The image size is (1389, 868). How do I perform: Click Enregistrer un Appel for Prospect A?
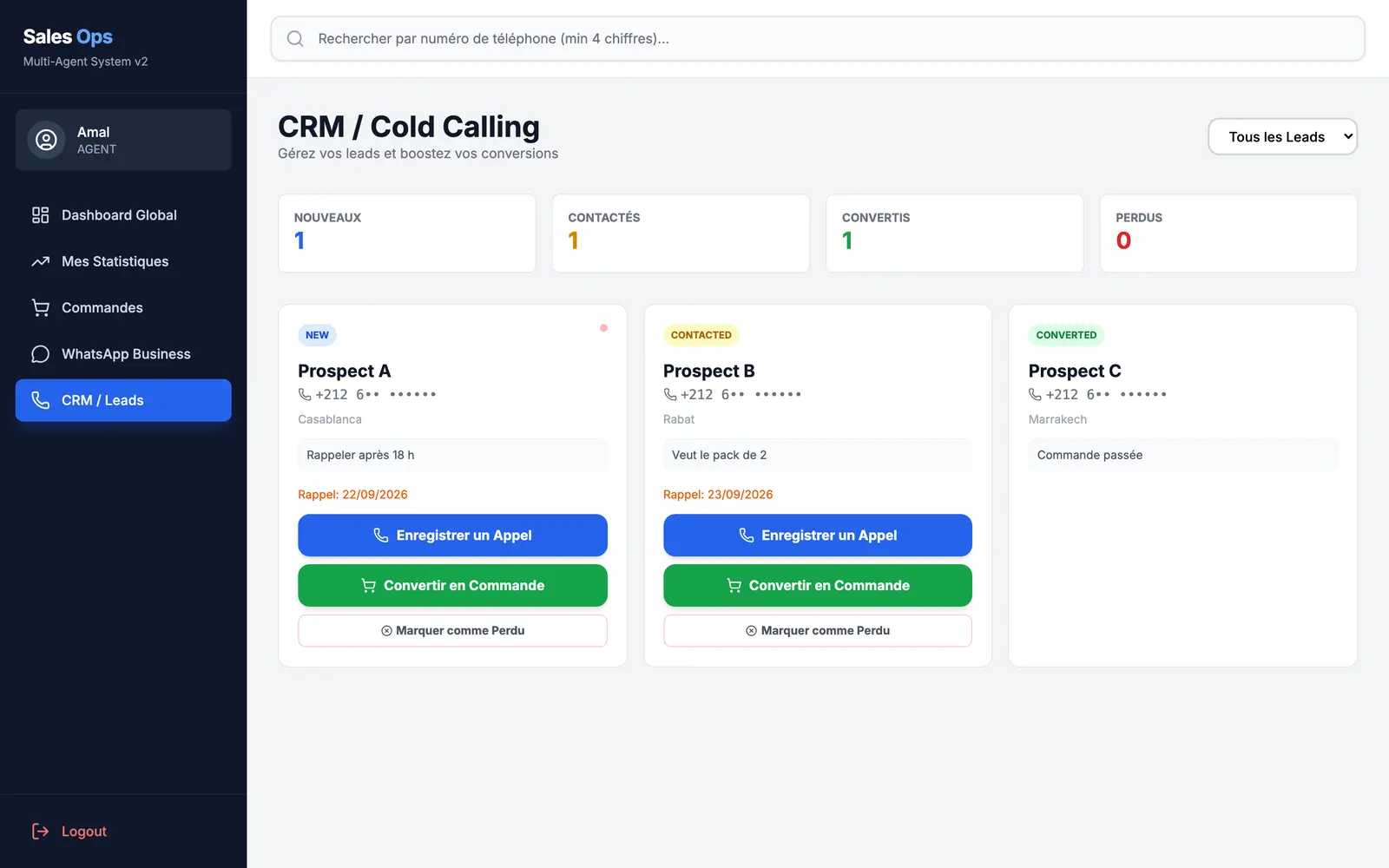click(452, 536)
